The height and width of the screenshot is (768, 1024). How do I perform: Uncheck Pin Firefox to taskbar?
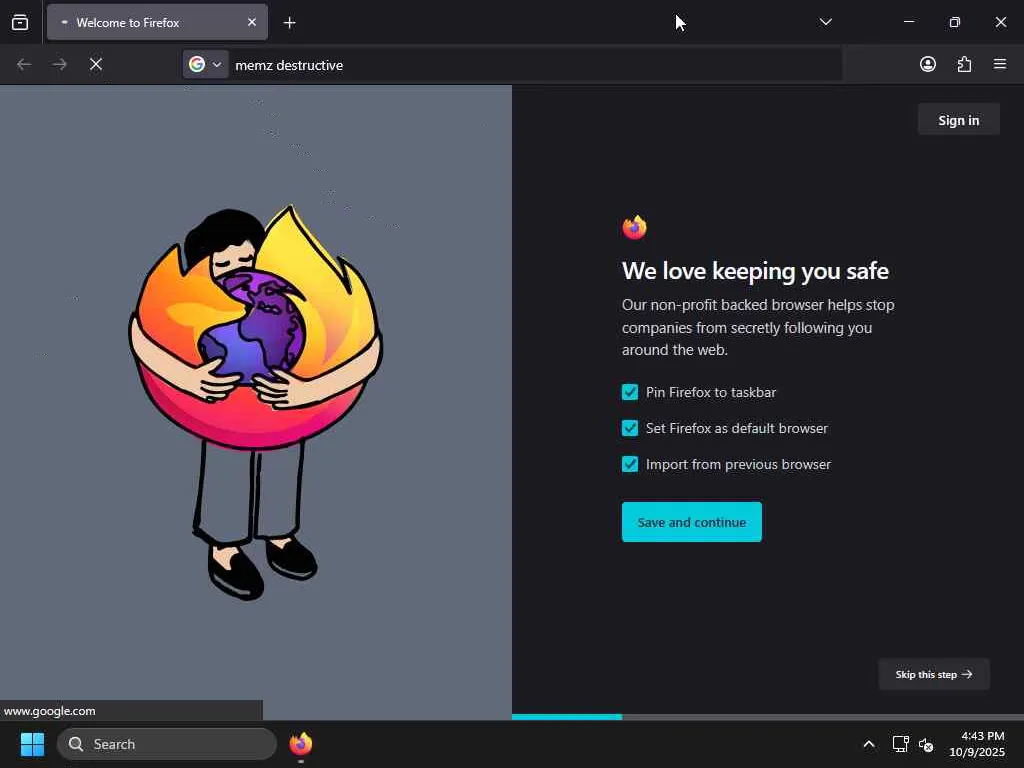630,392
